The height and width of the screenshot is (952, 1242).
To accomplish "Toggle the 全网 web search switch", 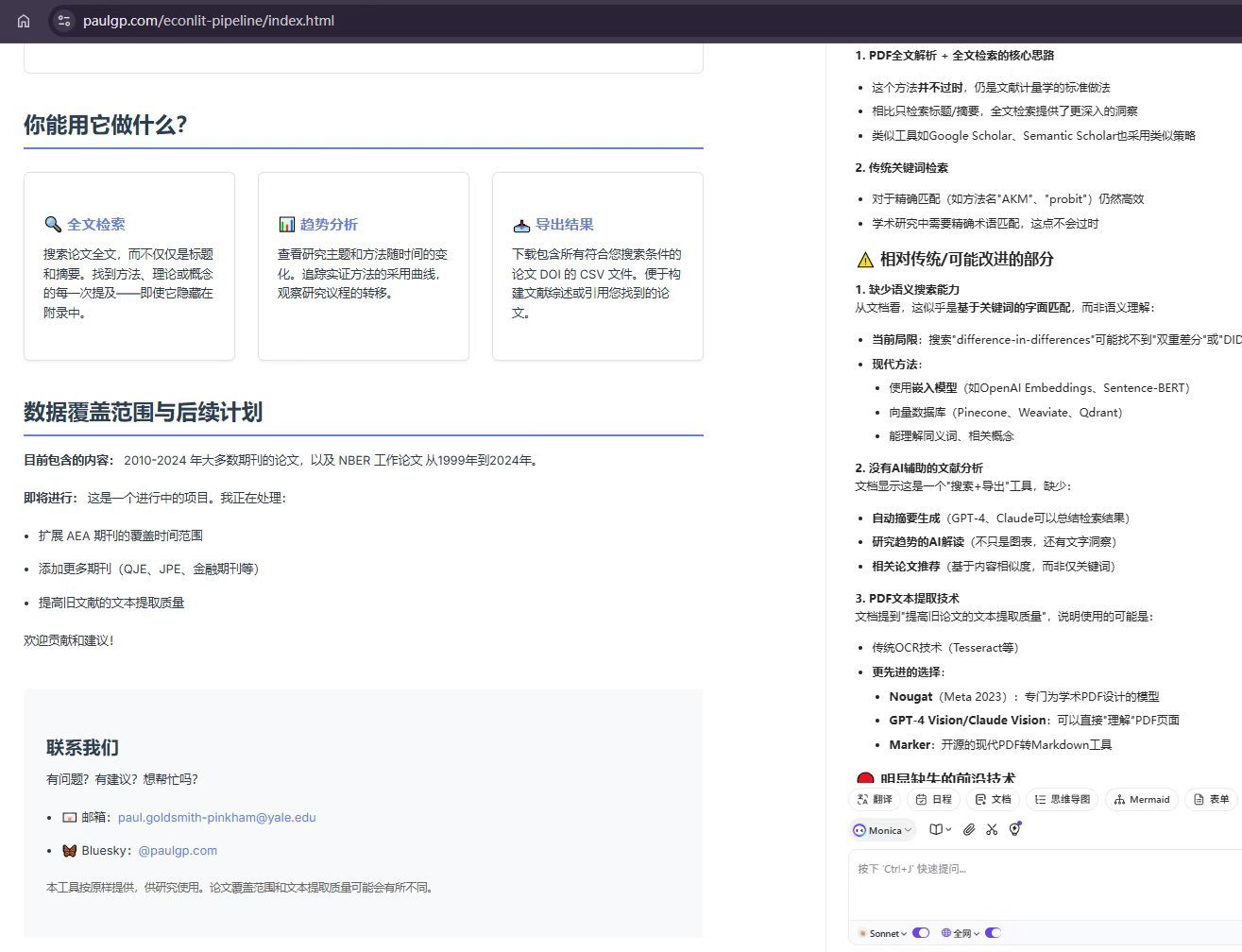I will 993,933.
